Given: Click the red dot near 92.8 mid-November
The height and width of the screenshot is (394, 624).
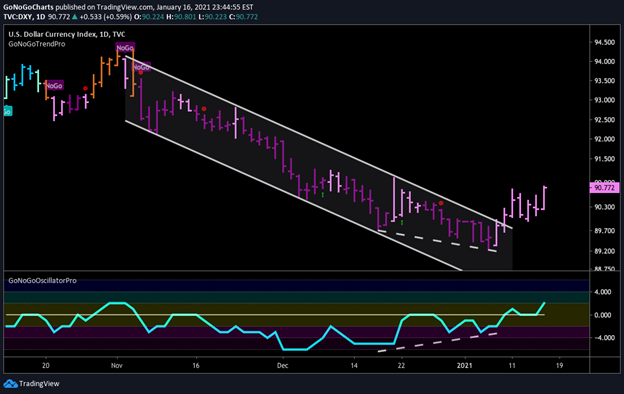Looking at the screenshot, I should click(x=204, y=109).
